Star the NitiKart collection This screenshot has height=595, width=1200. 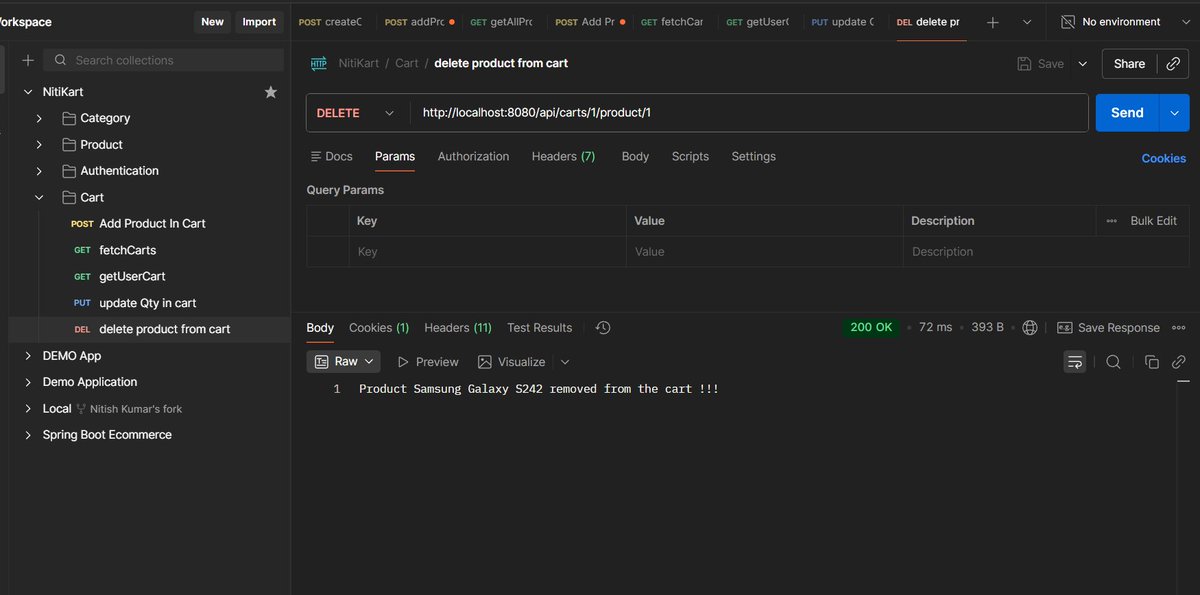pos(270,92)
